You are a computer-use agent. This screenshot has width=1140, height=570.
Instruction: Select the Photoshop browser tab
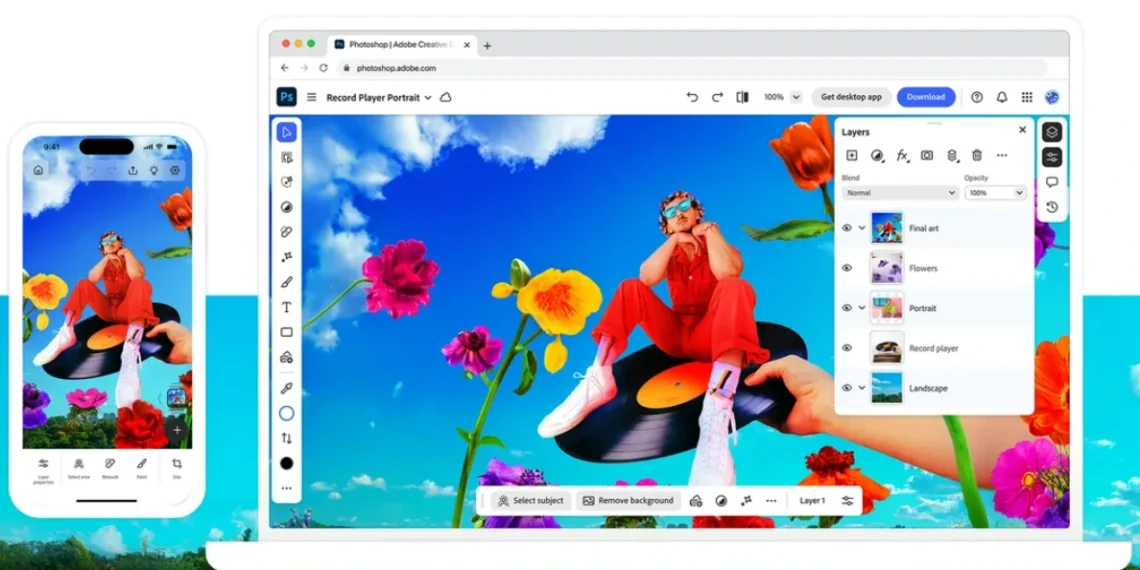point(402,44)
